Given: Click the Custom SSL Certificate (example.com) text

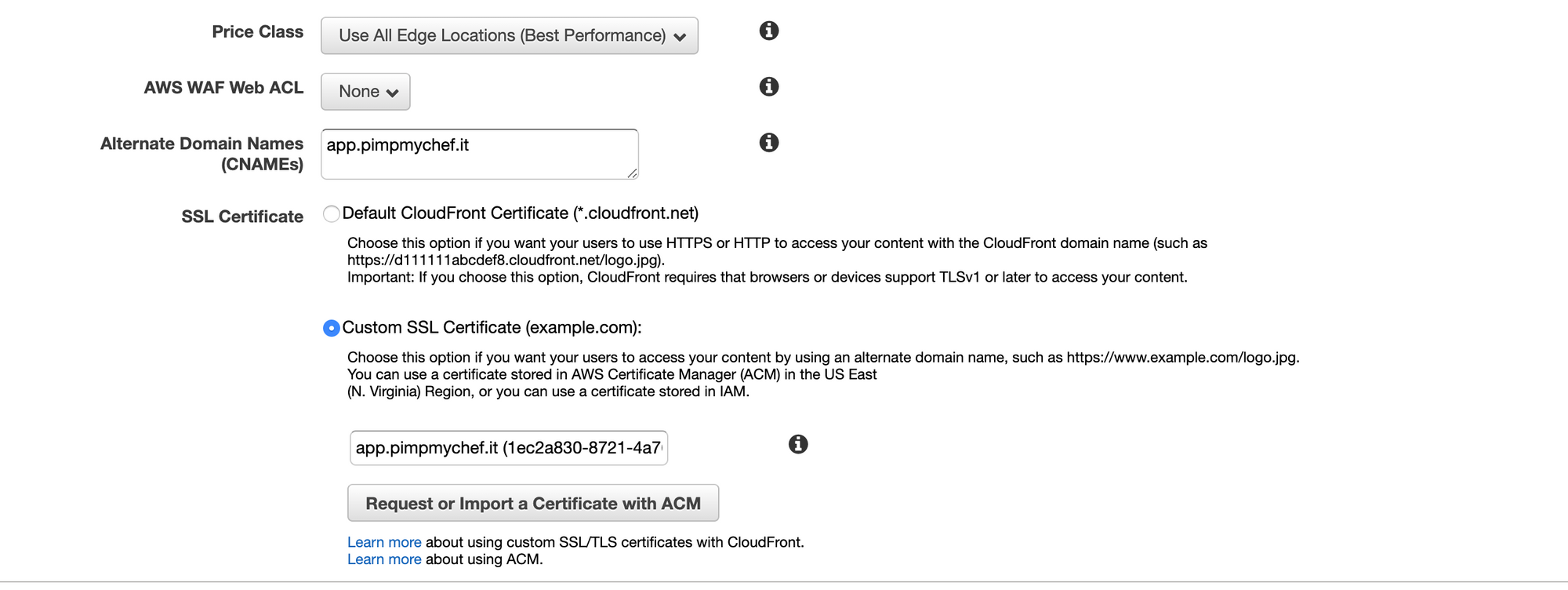Looking at the screenshot, I should point(492,328).
